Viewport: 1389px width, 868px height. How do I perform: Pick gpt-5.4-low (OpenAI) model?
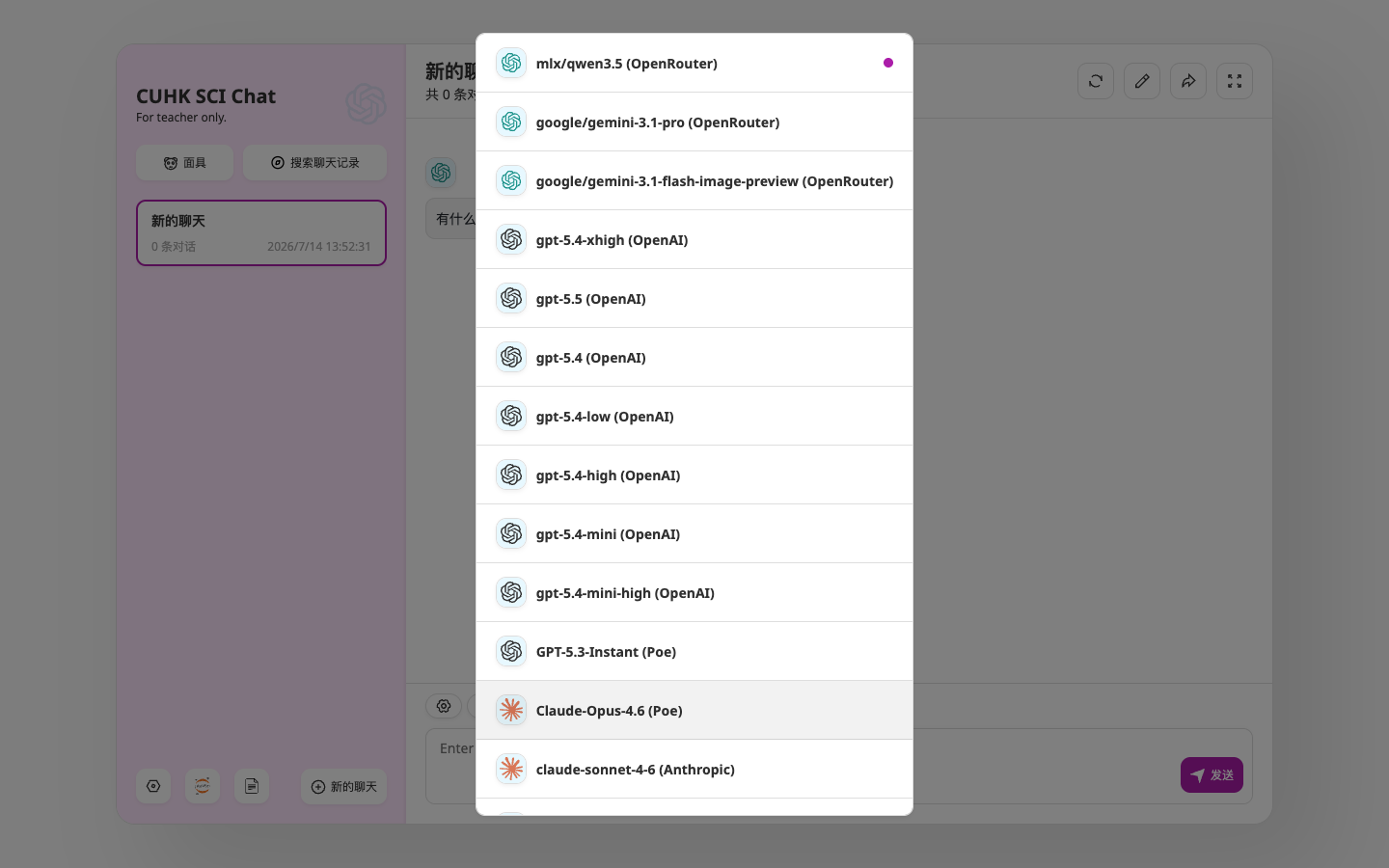click(694, 416)
